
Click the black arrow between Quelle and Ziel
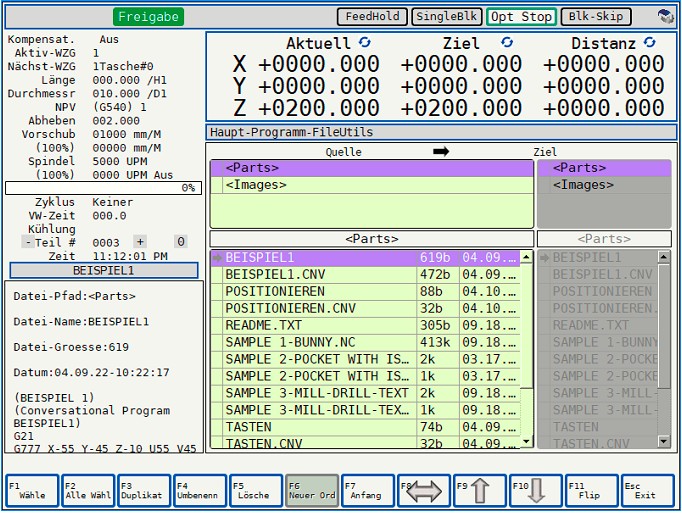coord(441,151)
